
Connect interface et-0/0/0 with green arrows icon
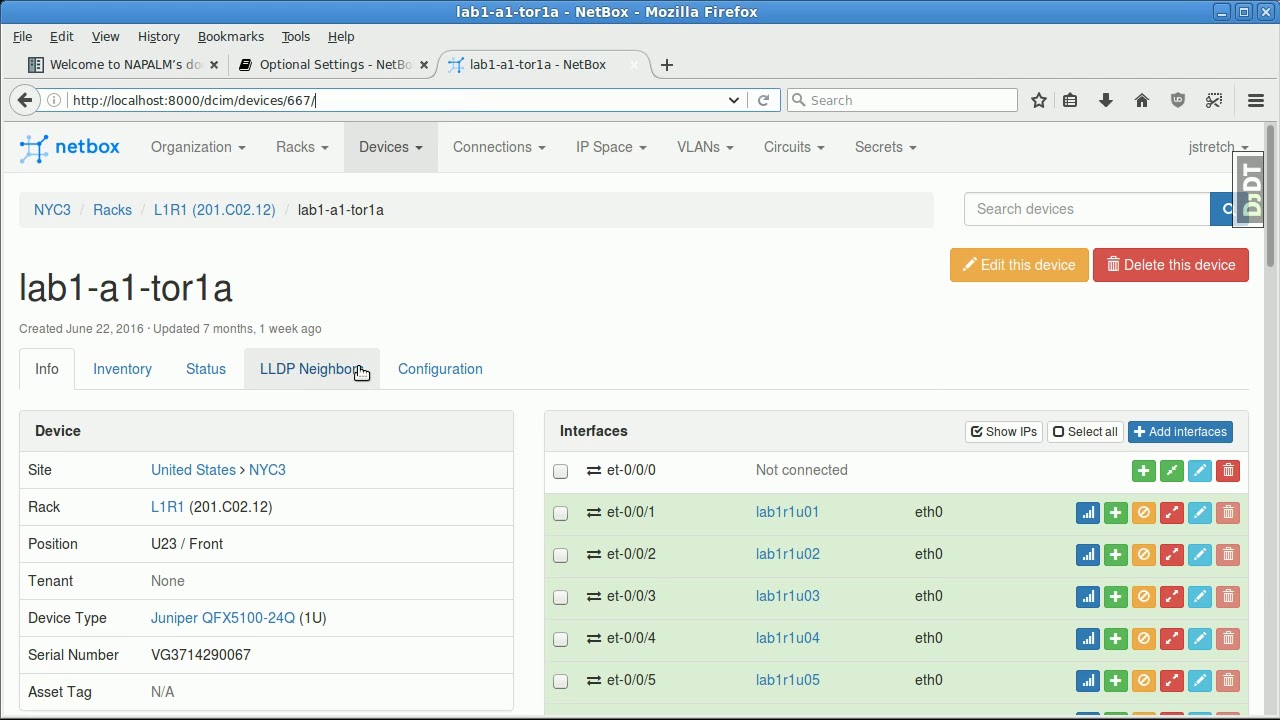tap(1172, 470)
